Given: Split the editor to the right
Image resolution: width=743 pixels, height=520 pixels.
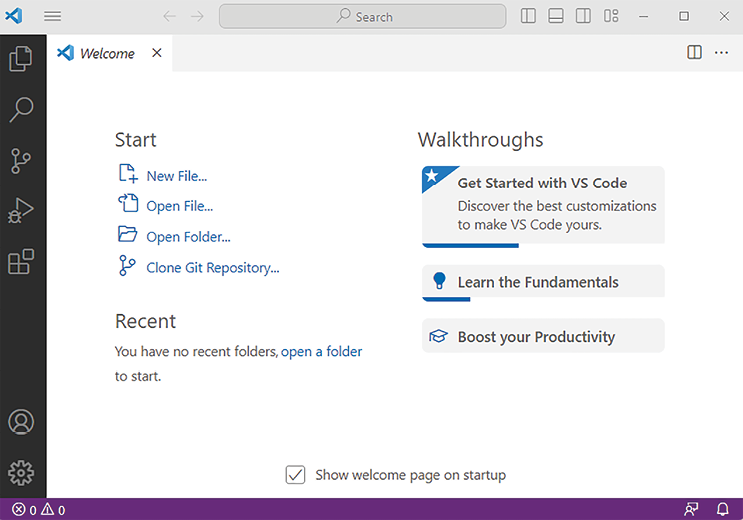Looking at the screenshot, I should [x=695, y=52].
